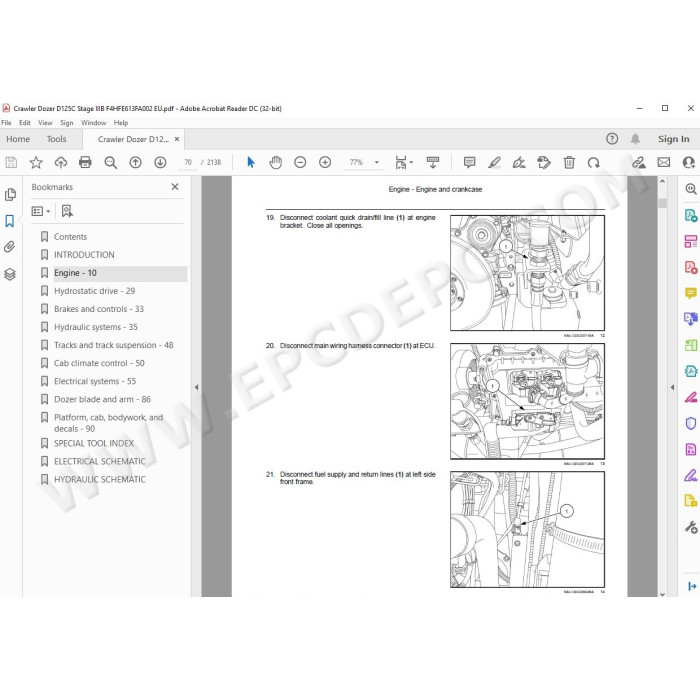
Task: Open the zoom percentage dropdown
Action: point(377,162)
